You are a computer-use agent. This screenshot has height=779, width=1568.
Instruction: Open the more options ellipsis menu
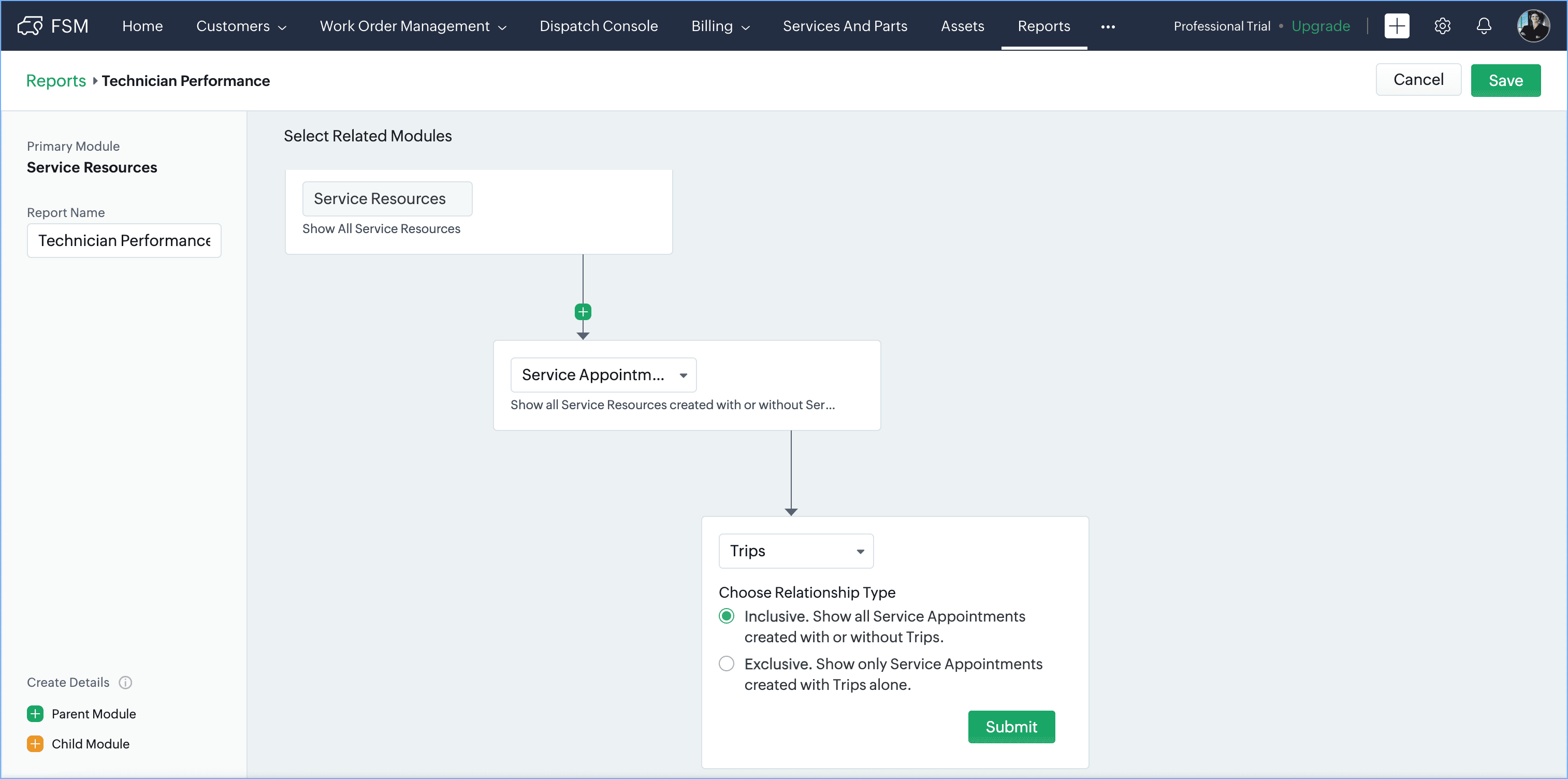[1108, 26]
